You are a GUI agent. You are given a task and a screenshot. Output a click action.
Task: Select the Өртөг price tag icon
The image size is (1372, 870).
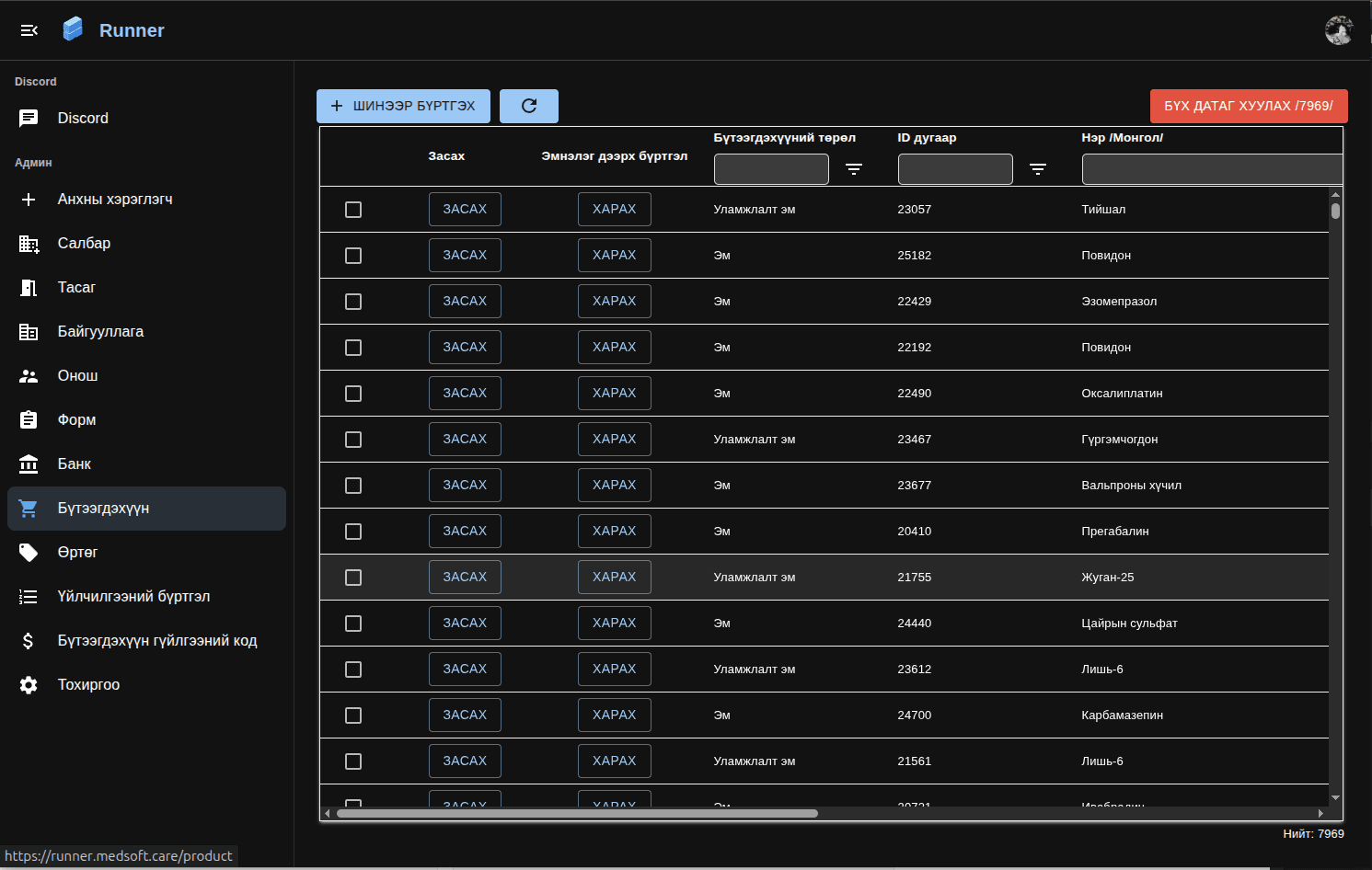point(29,552)
